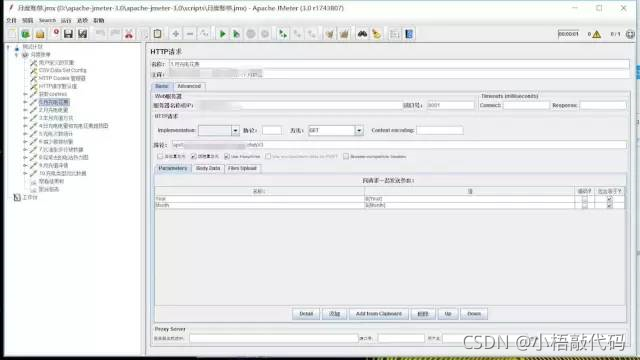The height and width of the screenshot is (360, 640).
Task: Toggle the encode checkbox in Year row
Action: (585, 199)
